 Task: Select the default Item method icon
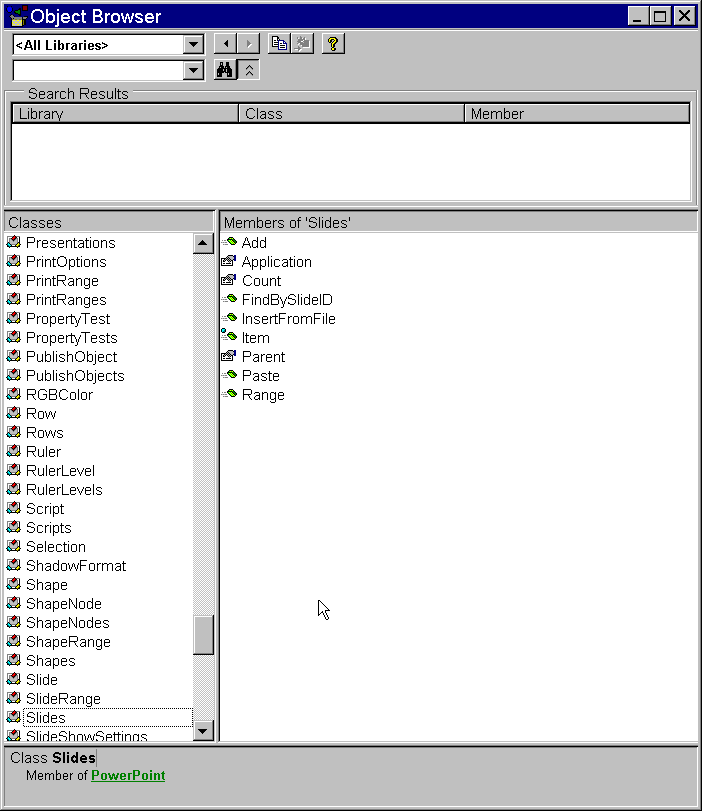click(x=229, y=336)
